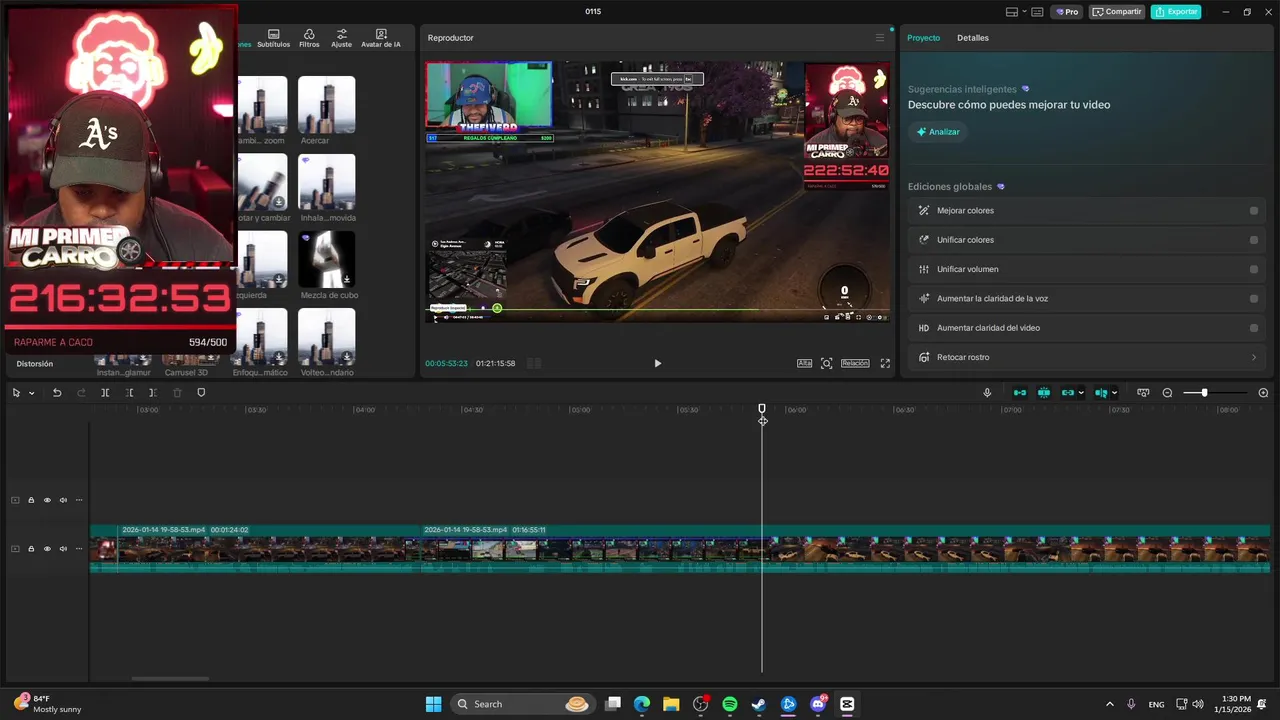Open Discord from the taskbar
Screen dimensions: 1280x720
point(818,704)
